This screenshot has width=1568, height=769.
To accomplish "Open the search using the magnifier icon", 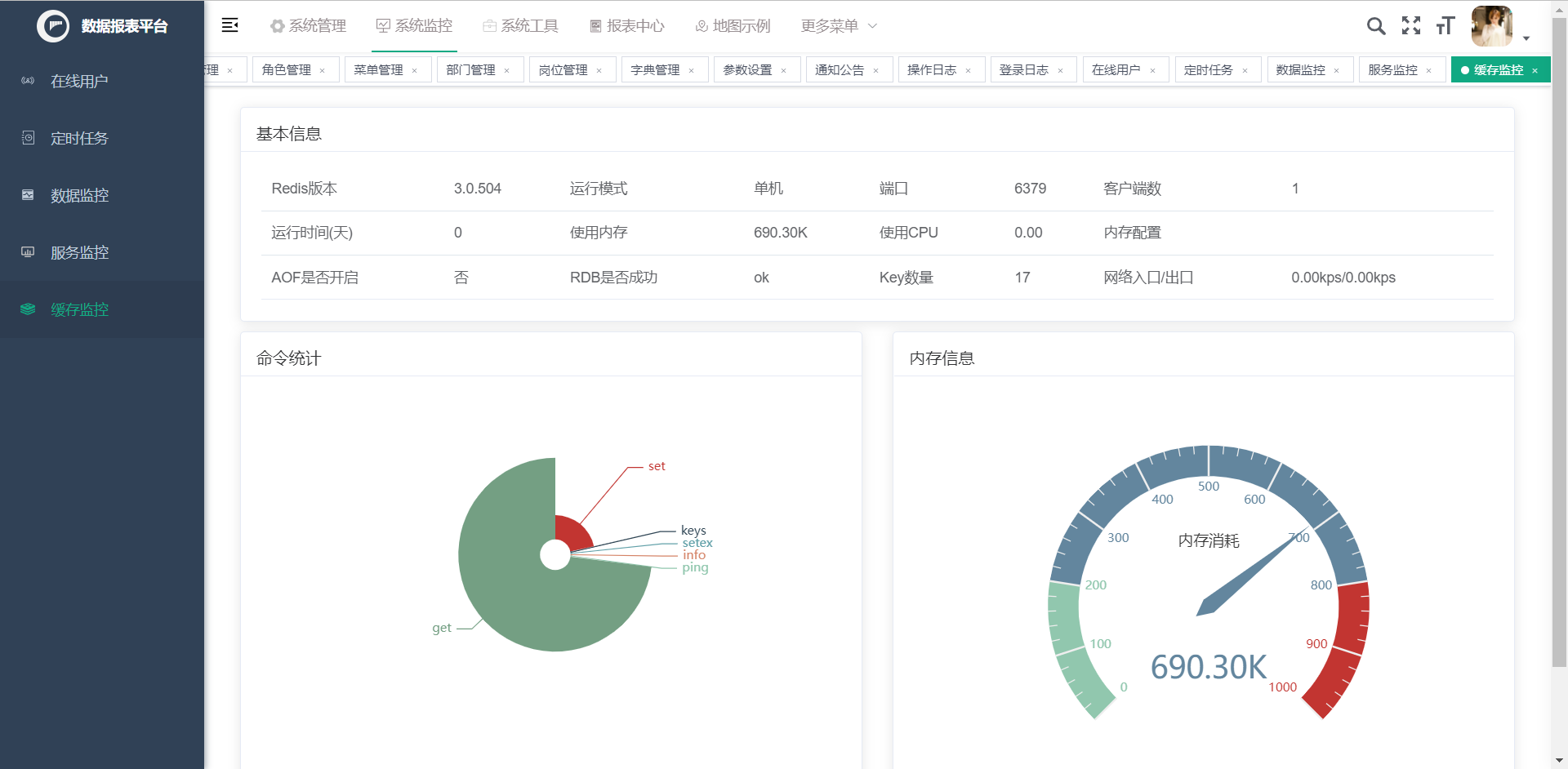I will [1375, 25].
